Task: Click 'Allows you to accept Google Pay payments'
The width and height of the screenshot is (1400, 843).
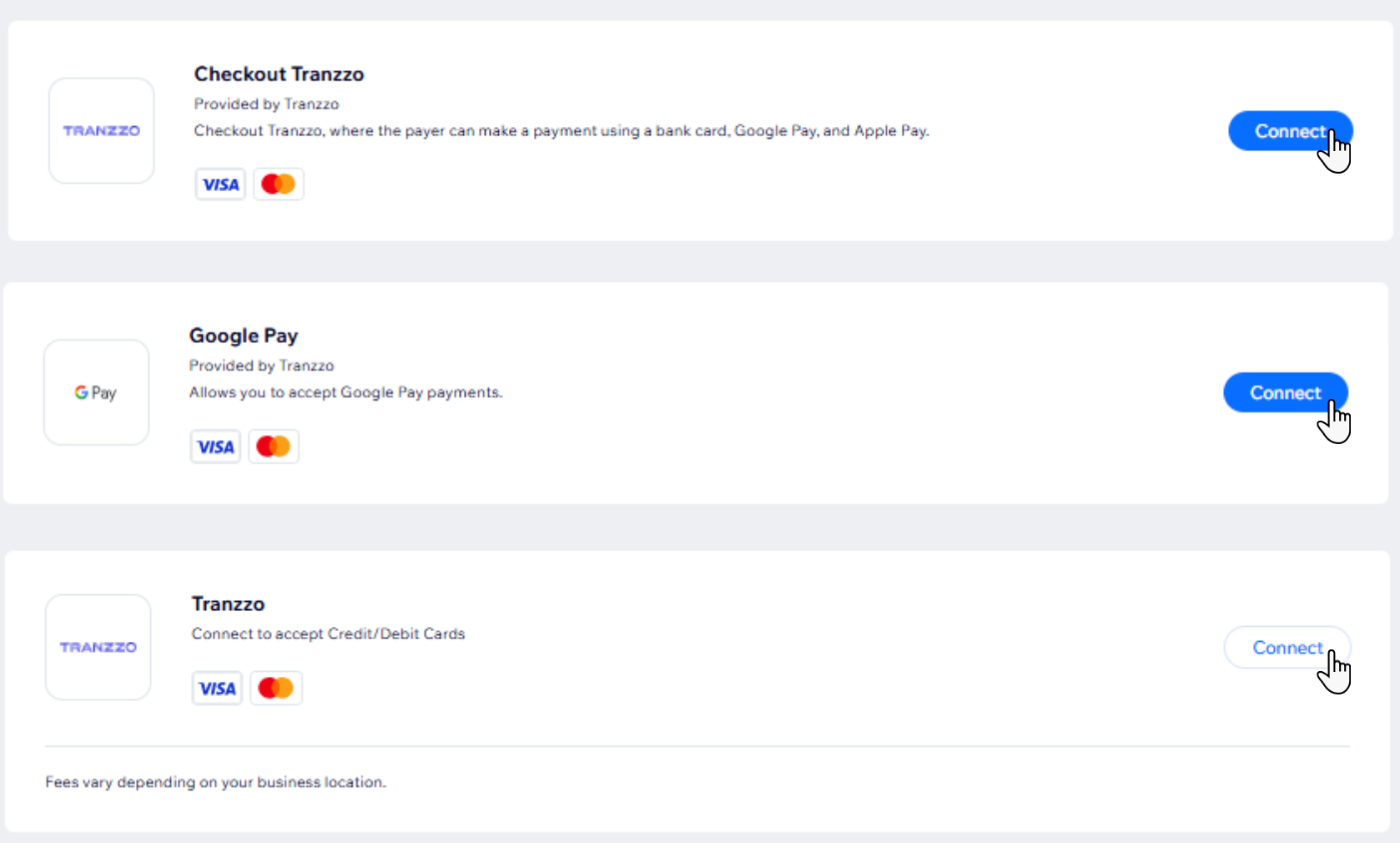Action: click(345, 392)
